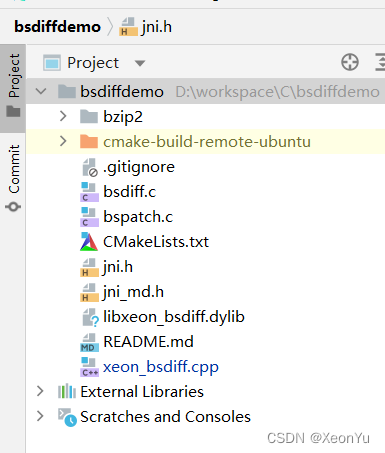Click the README.md markdown icon
The height and width of the screenshot is (453, 385).
[89, 342]
